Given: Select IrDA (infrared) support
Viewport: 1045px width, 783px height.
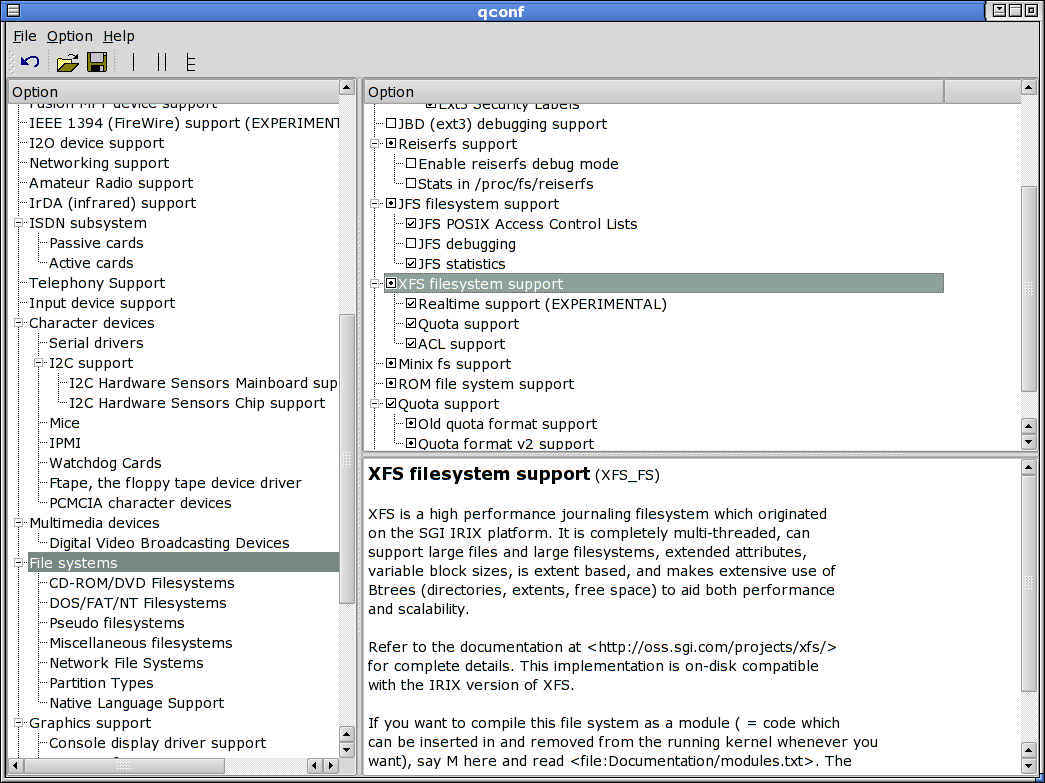Looking at the screenshot, I should tap(113, 203).
